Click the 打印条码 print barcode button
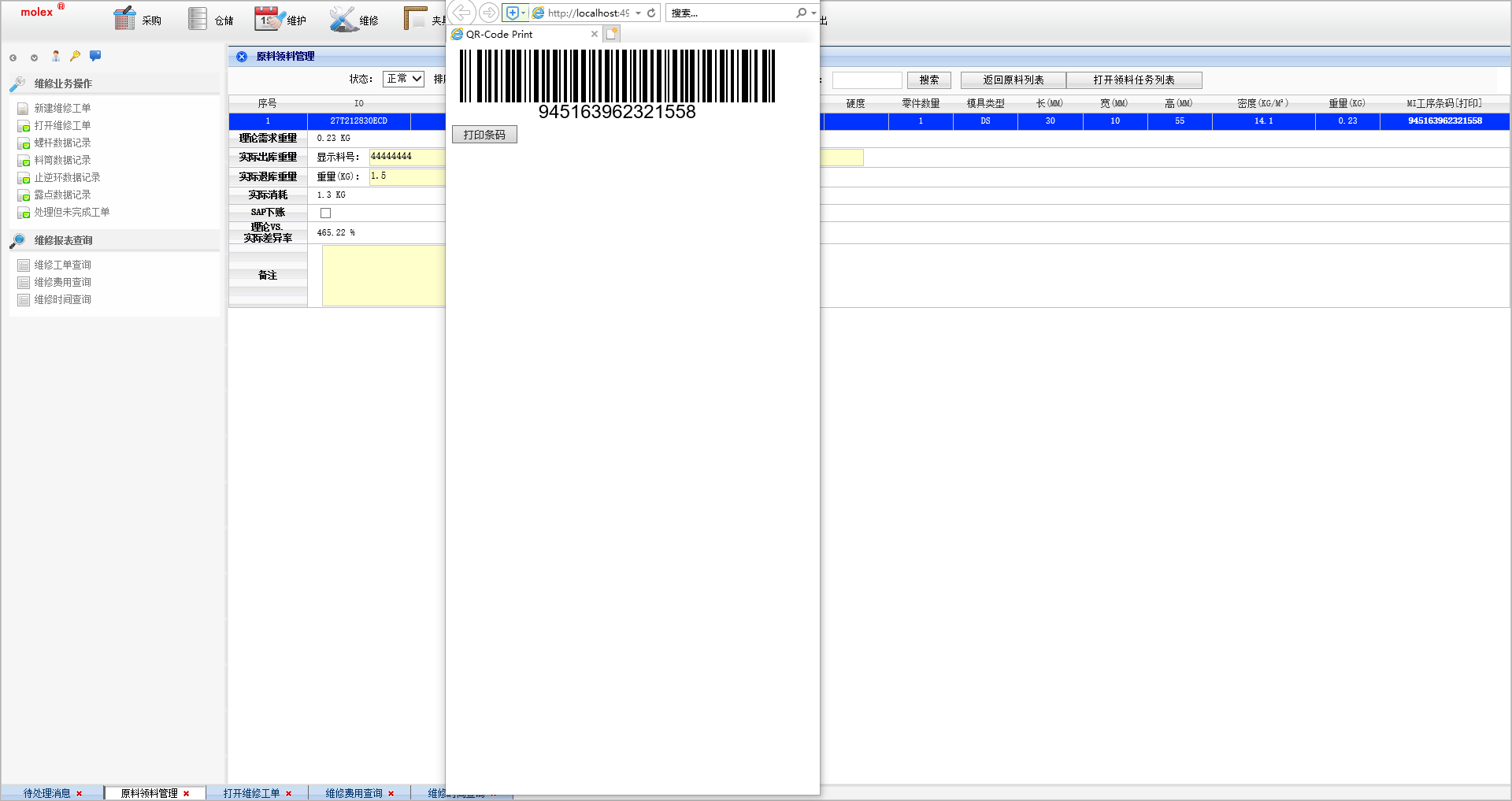The width and height of the screenshot is (1512, 801). pos(484,135)
